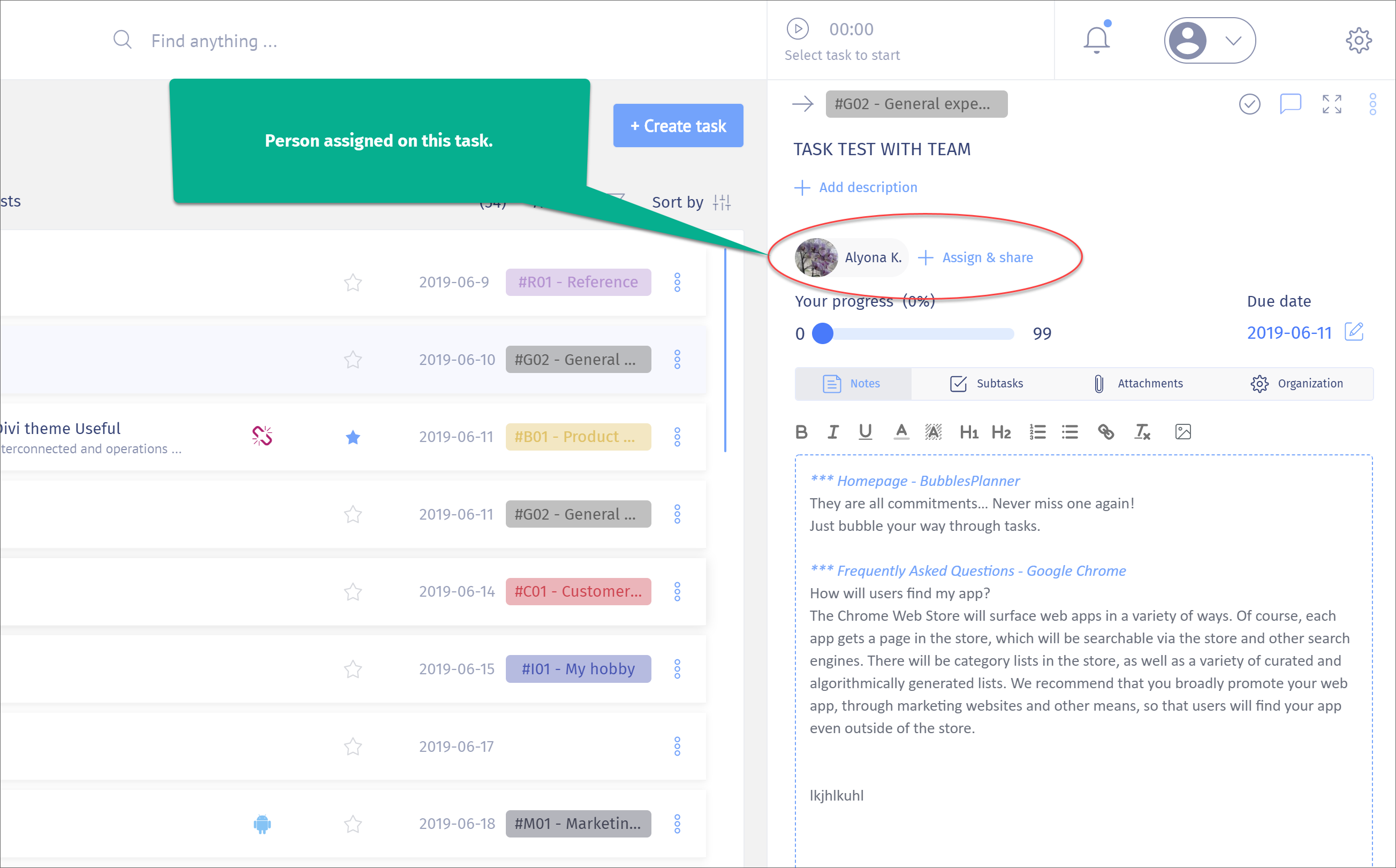
Task: Open task comments speech bubble icon
Action: [x=1291, y=104]
